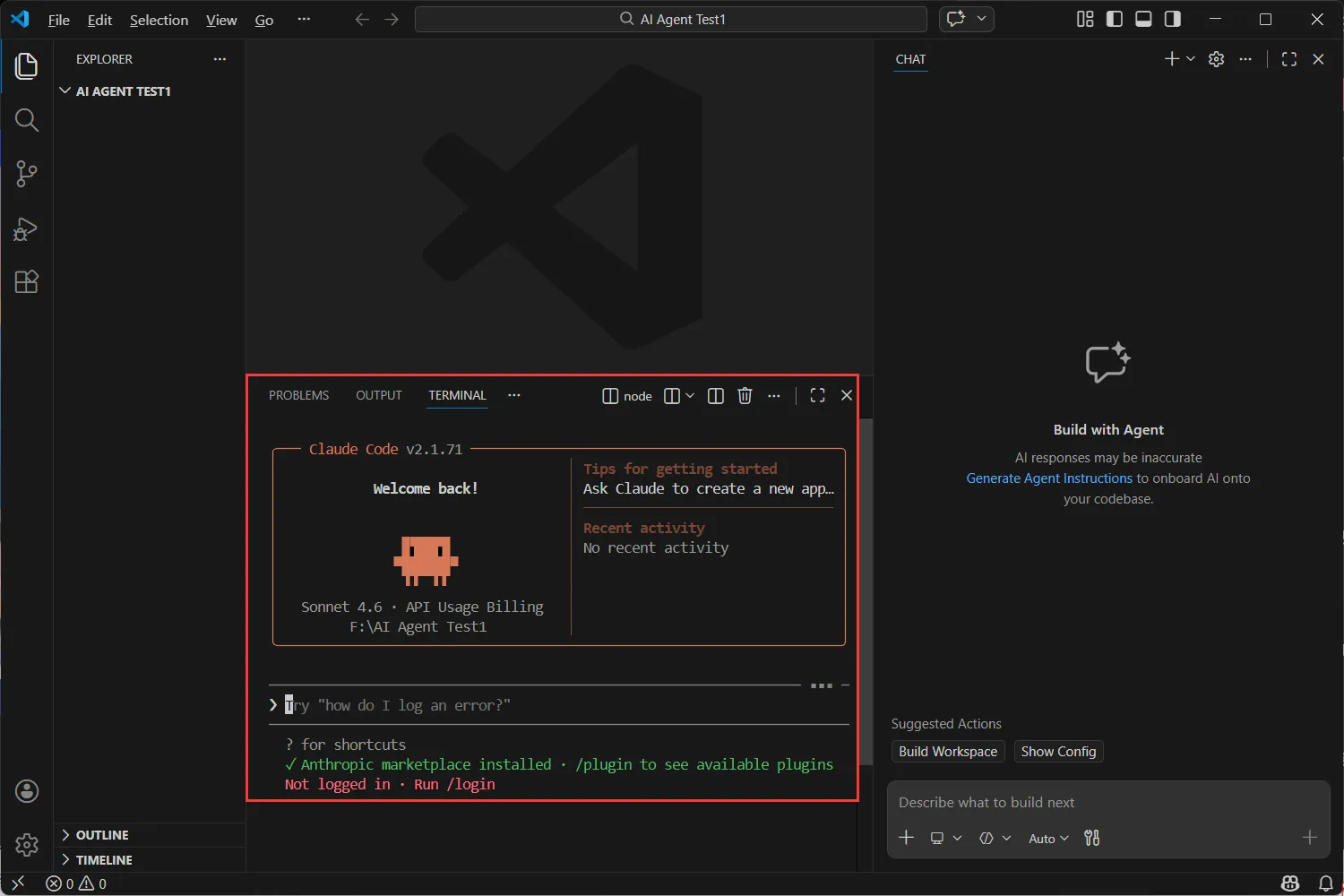Open the Selection menu
Screen dimensions: 1344x896
(x=159, y=20)
